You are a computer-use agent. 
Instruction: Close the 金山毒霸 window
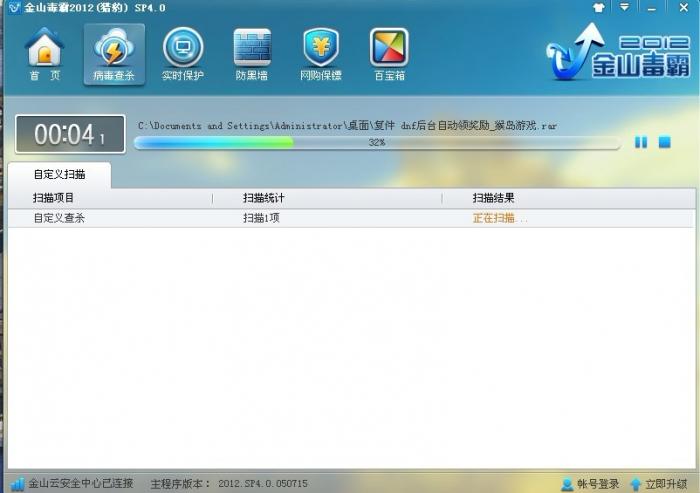[683, 7]
